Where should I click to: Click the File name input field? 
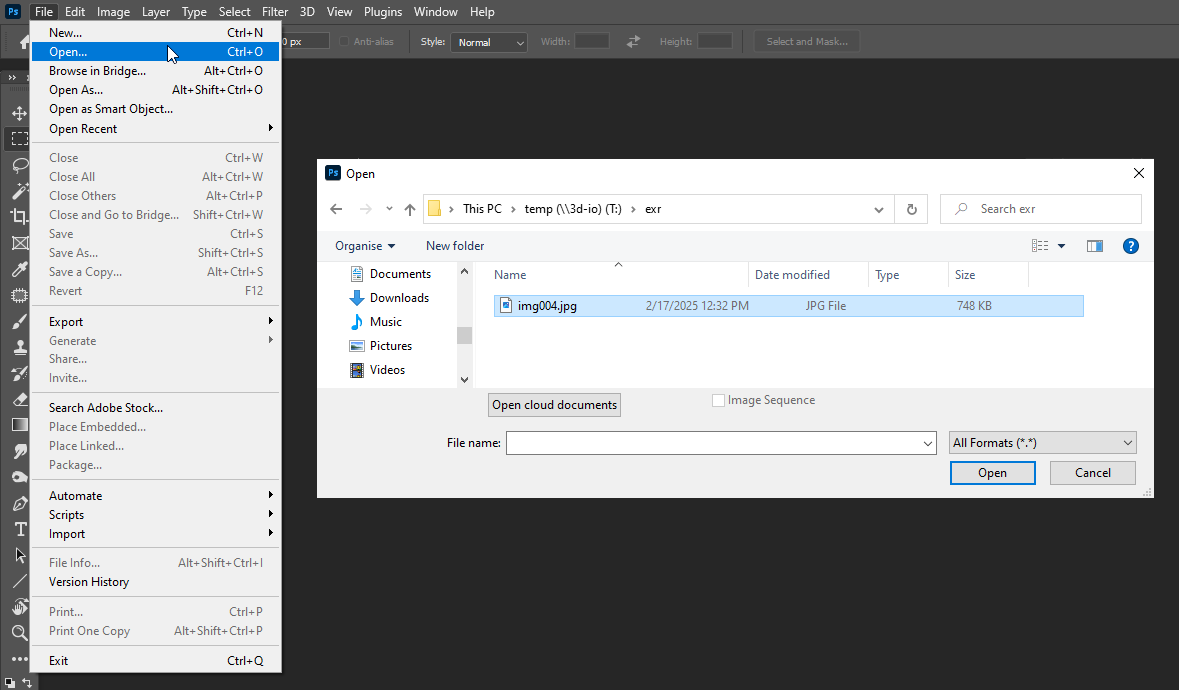[713, 443]
